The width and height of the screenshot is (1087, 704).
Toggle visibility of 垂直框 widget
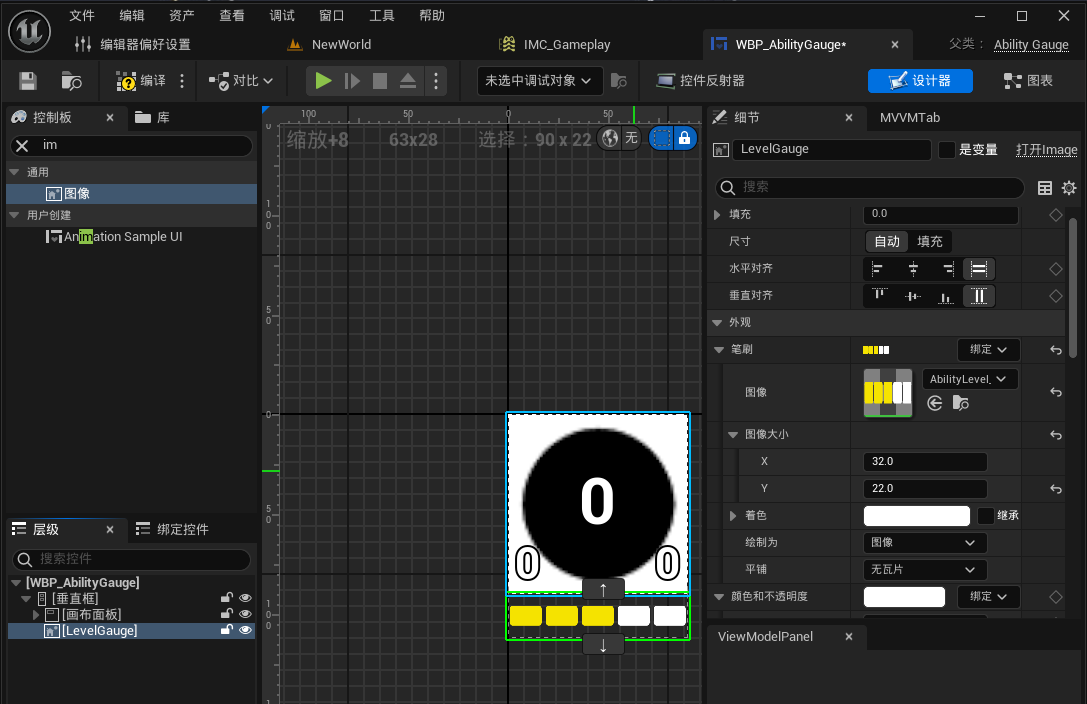245,598
